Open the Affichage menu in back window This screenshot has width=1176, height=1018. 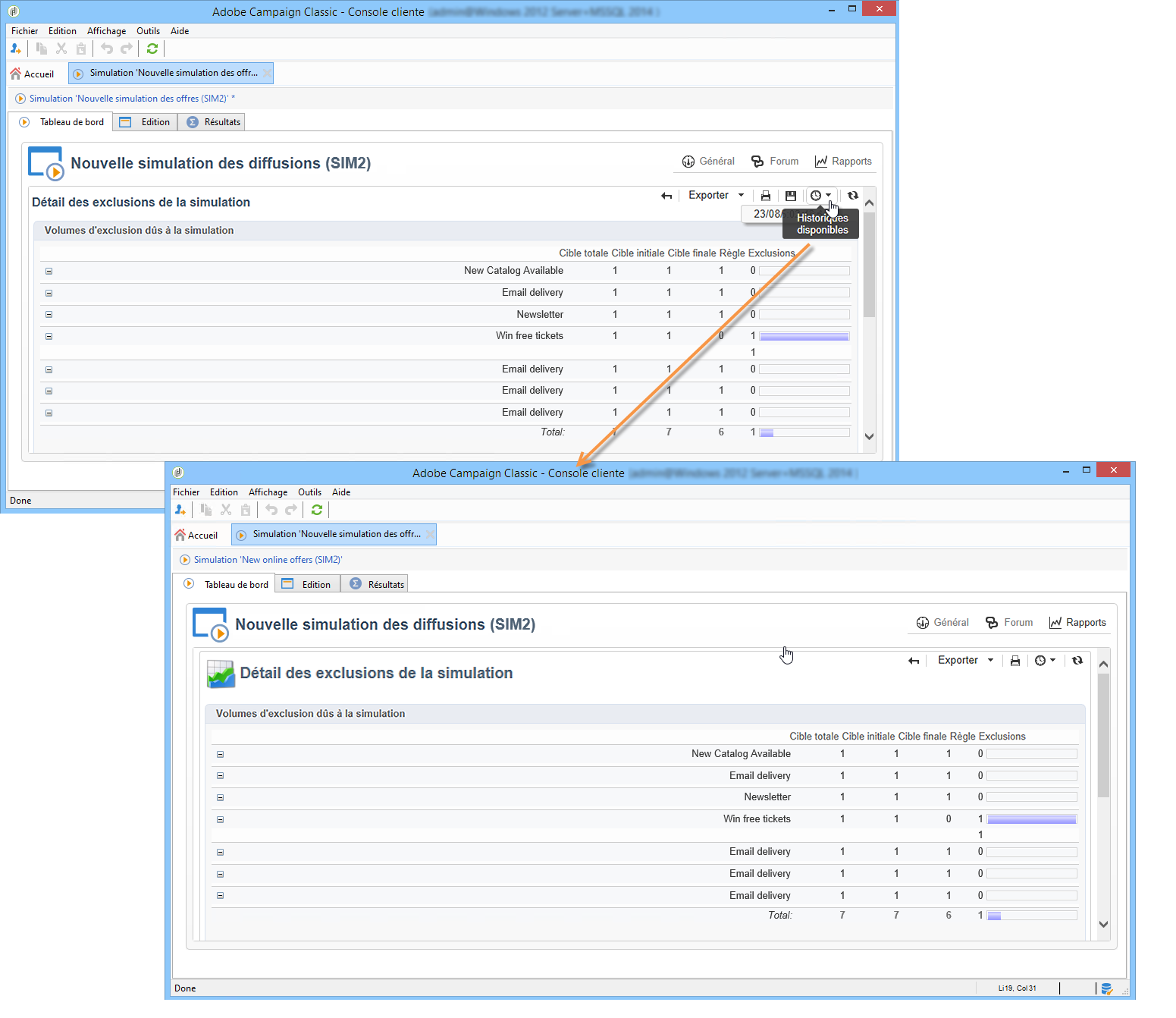(107, 31)
